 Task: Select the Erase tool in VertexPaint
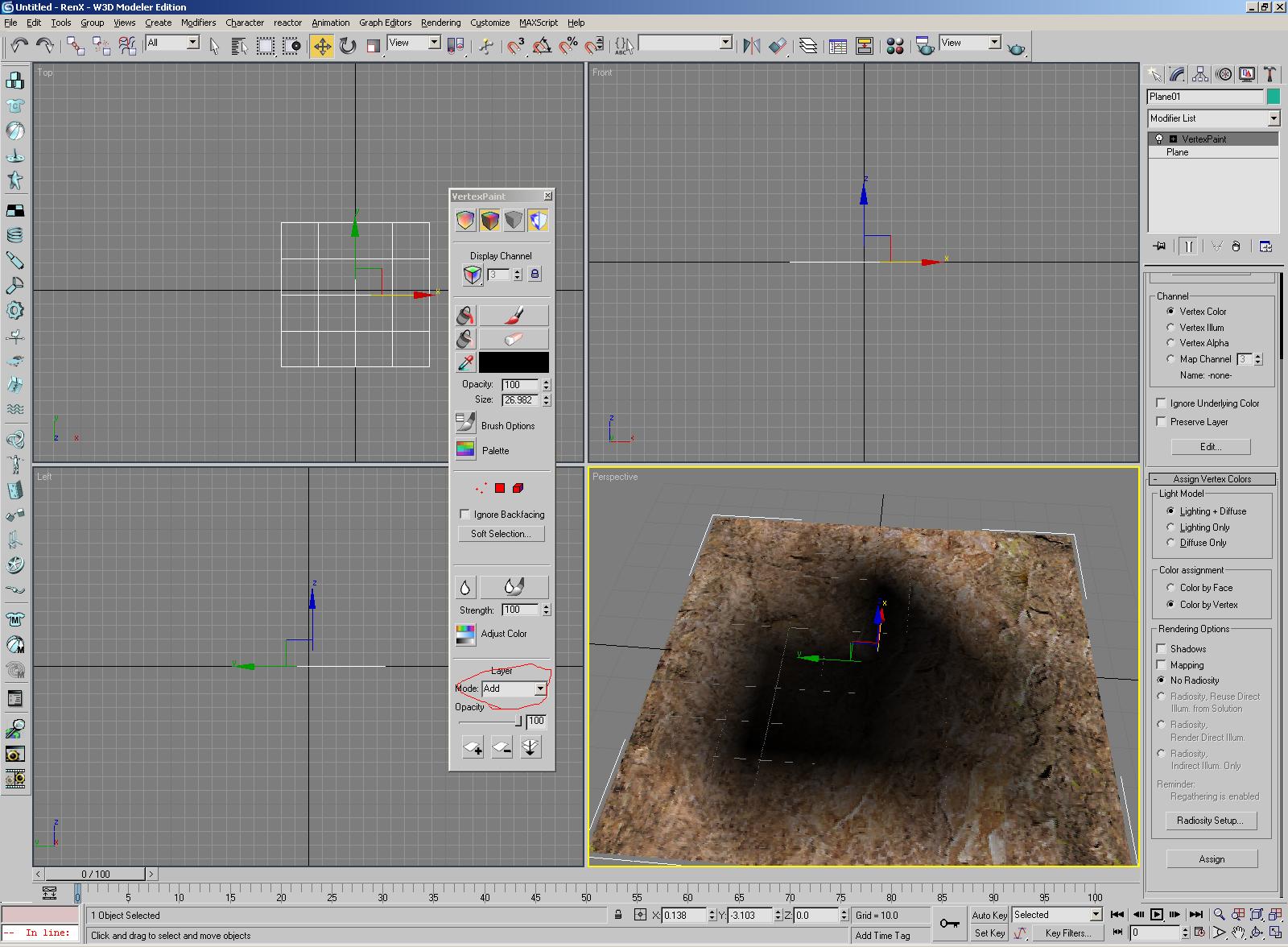pyautogui.click(x=514, y=339)
